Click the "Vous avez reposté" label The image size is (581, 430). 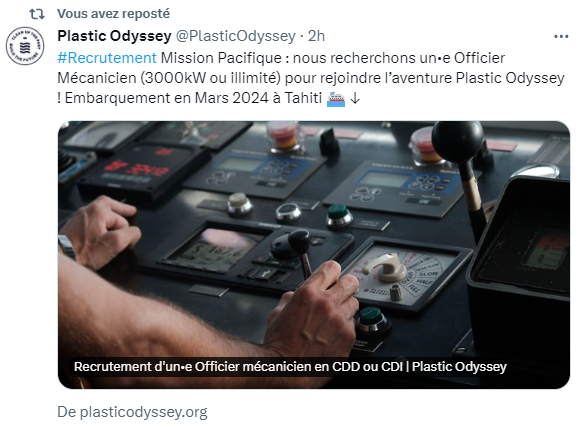113,14
